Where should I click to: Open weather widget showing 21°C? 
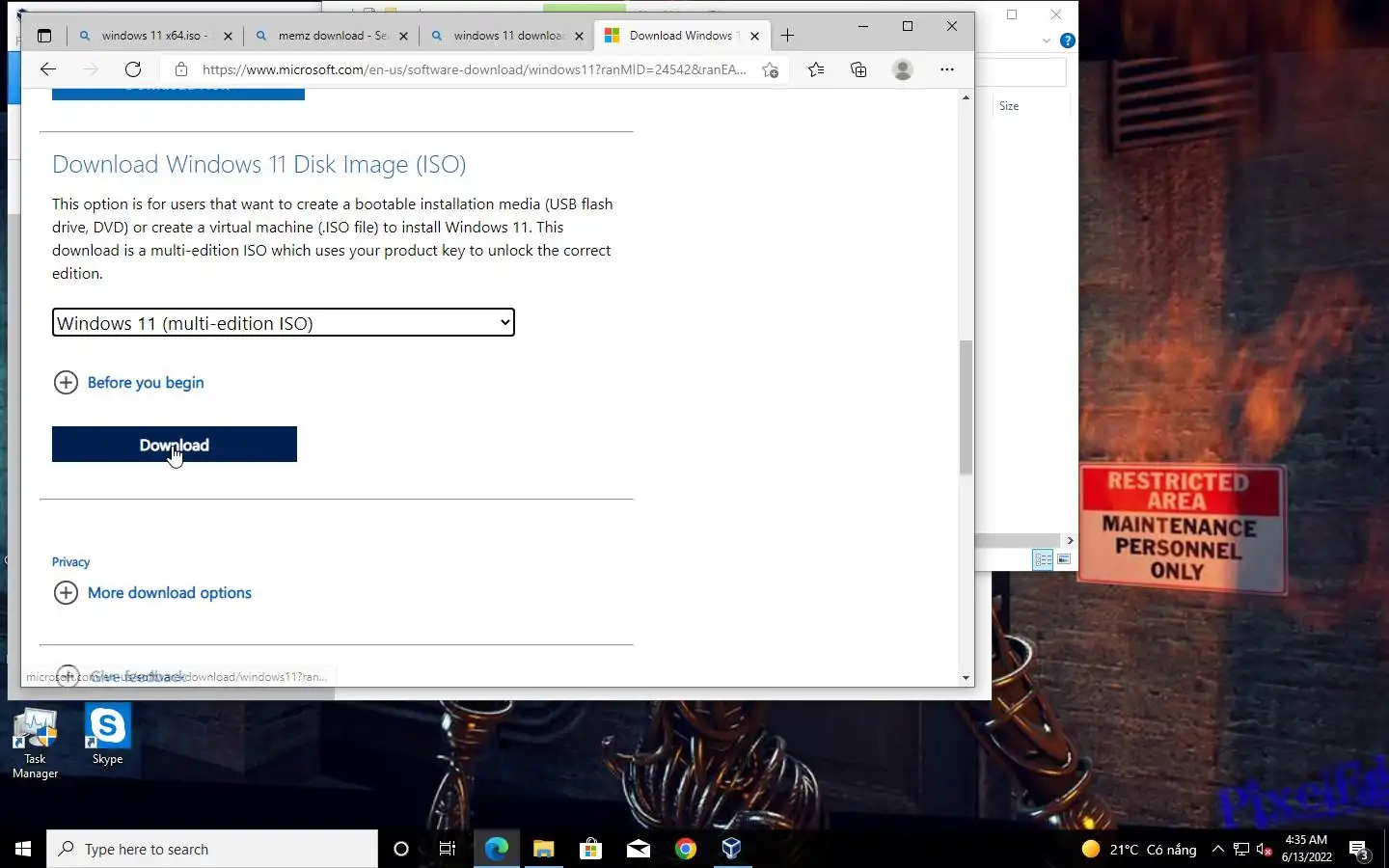click(x=1139, y=849)
